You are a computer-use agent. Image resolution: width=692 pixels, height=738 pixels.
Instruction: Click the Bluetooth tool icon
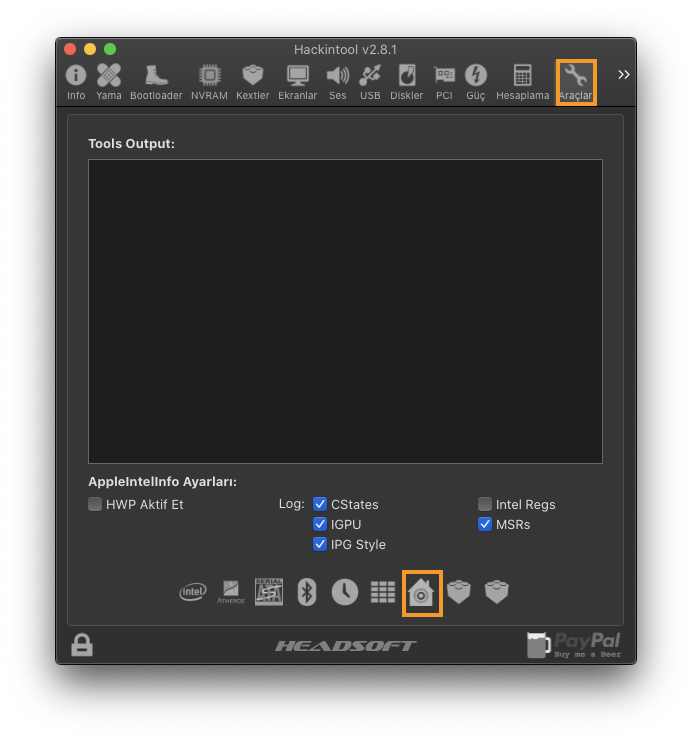click(x=307, y=592)
